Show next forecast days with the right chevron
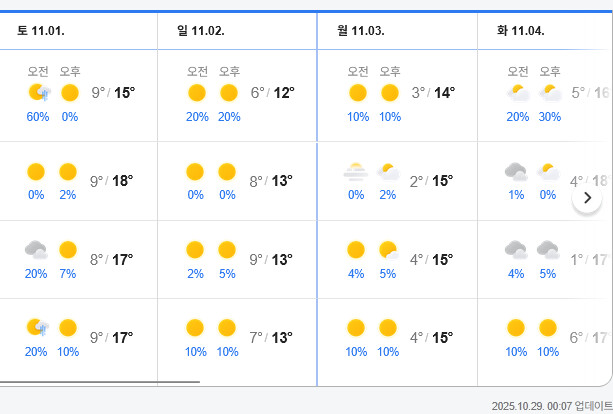Viewport: 613px width, 414px height. (x=587, y=198)
